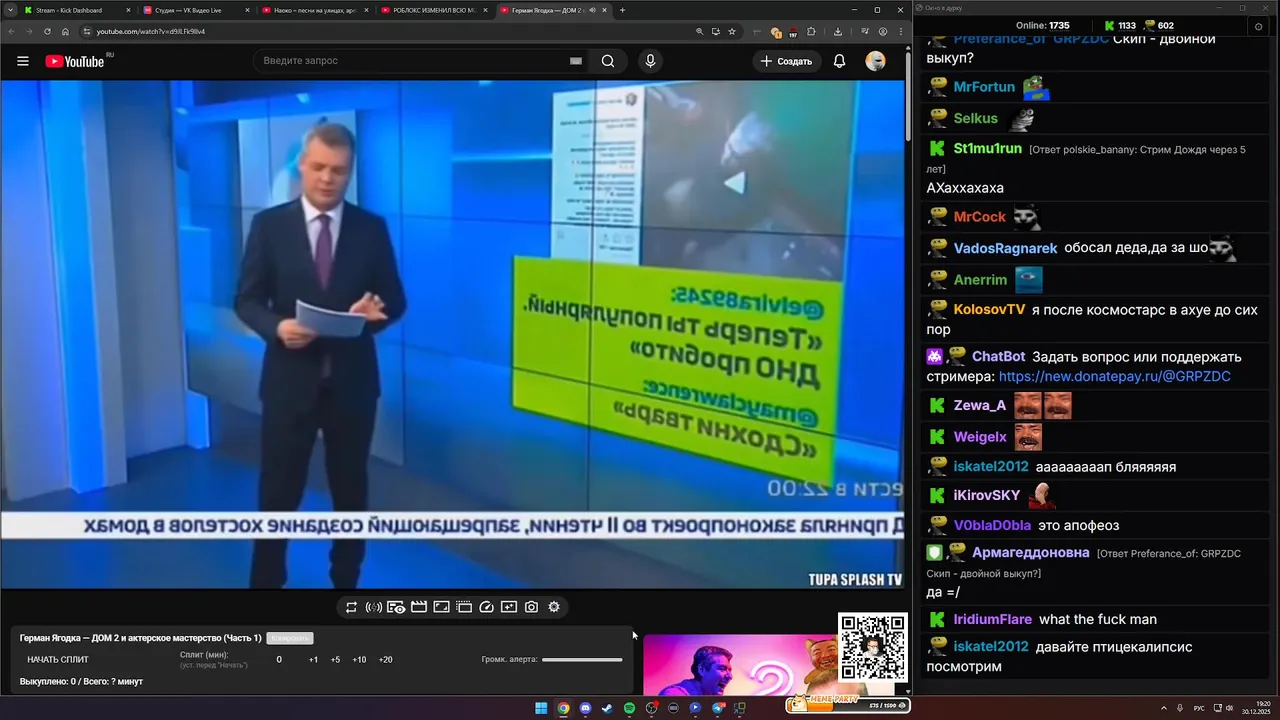Open gear settings in player toolbar
Viewport: 1280px width, 720px height.
tap(554, 607)
